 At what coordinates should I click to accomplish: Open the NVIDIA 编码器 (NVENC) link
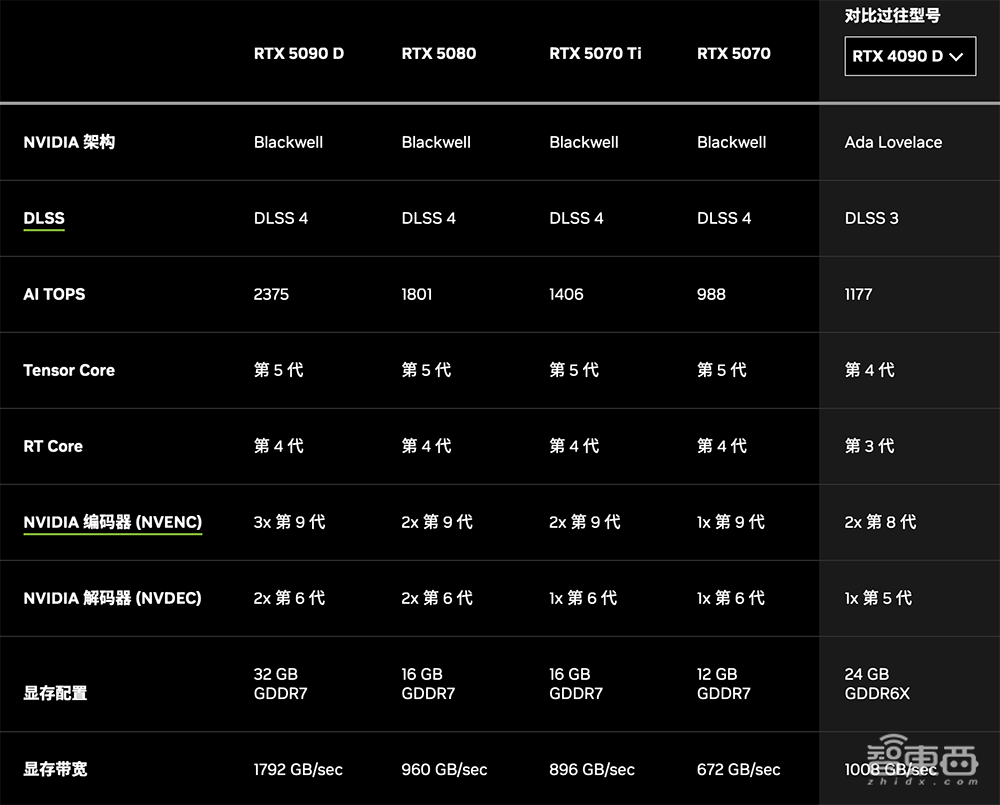[x=112, y=522]
